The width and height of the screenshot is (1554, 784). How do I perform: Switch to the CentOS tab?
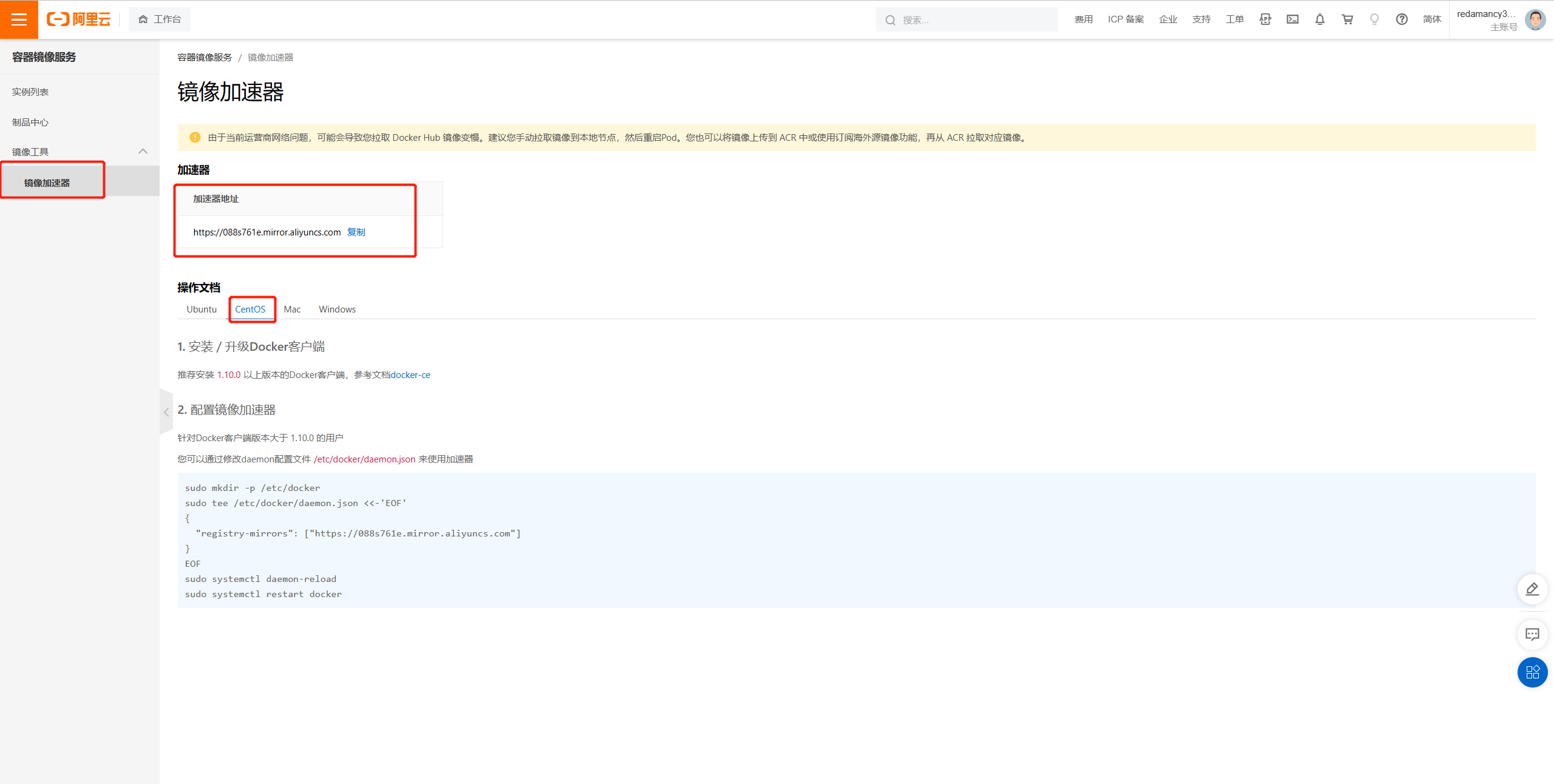point(250,309)
